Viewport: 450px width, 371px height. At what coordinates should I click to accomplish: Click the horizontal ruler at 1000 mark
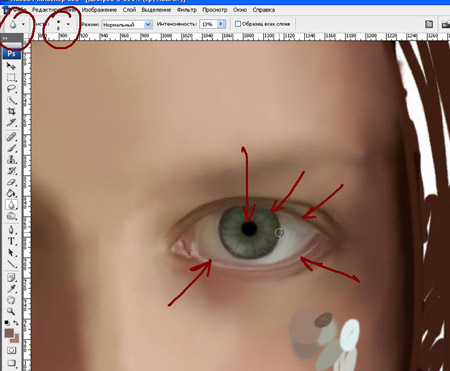[x=166, y=36]
